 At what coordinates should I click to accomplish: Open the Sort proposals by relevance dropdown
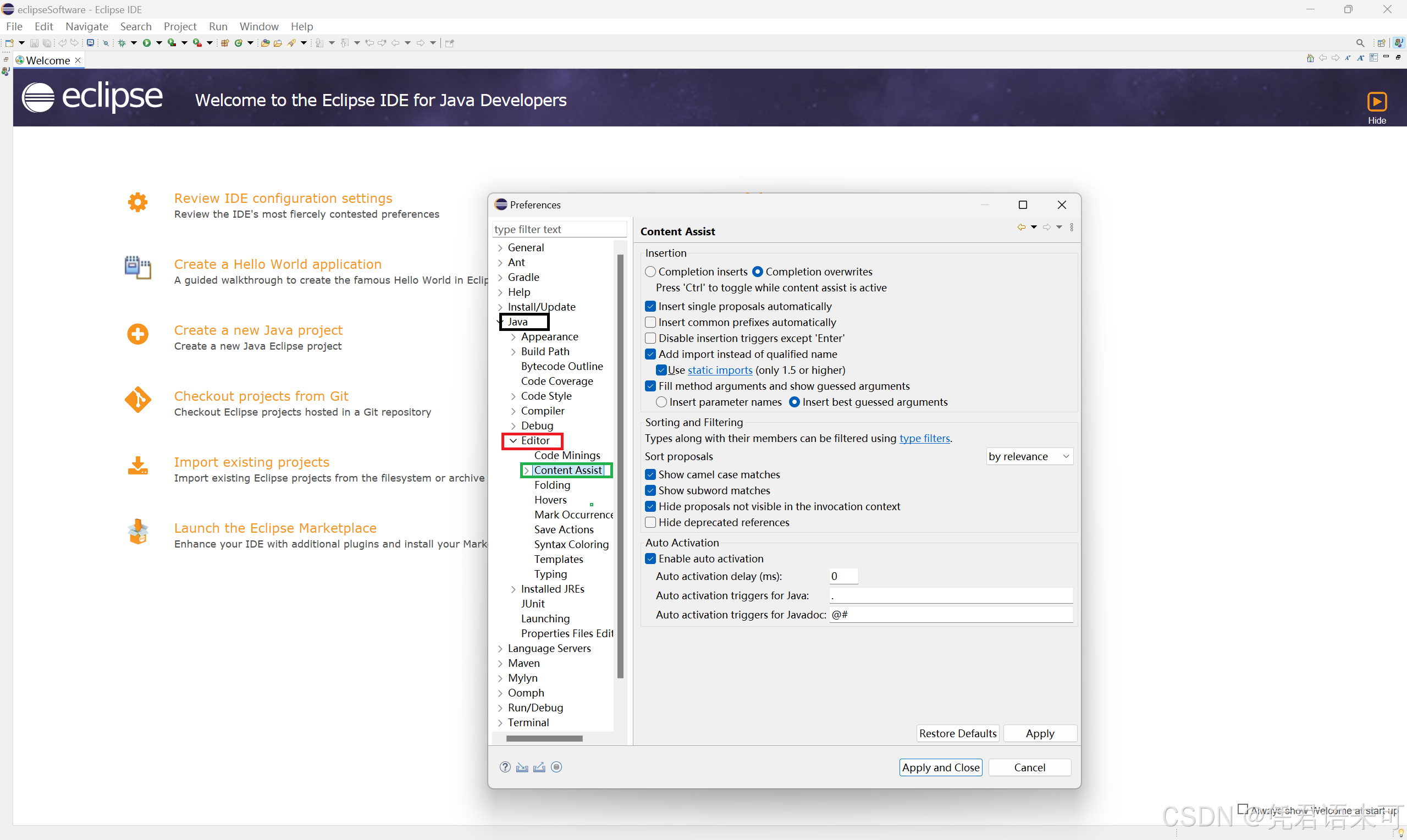1029,456
